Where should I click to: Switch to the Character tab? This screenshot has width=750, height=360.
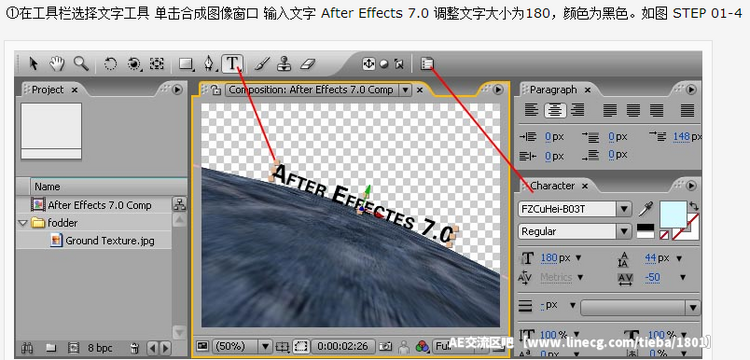tap(552, 185)
